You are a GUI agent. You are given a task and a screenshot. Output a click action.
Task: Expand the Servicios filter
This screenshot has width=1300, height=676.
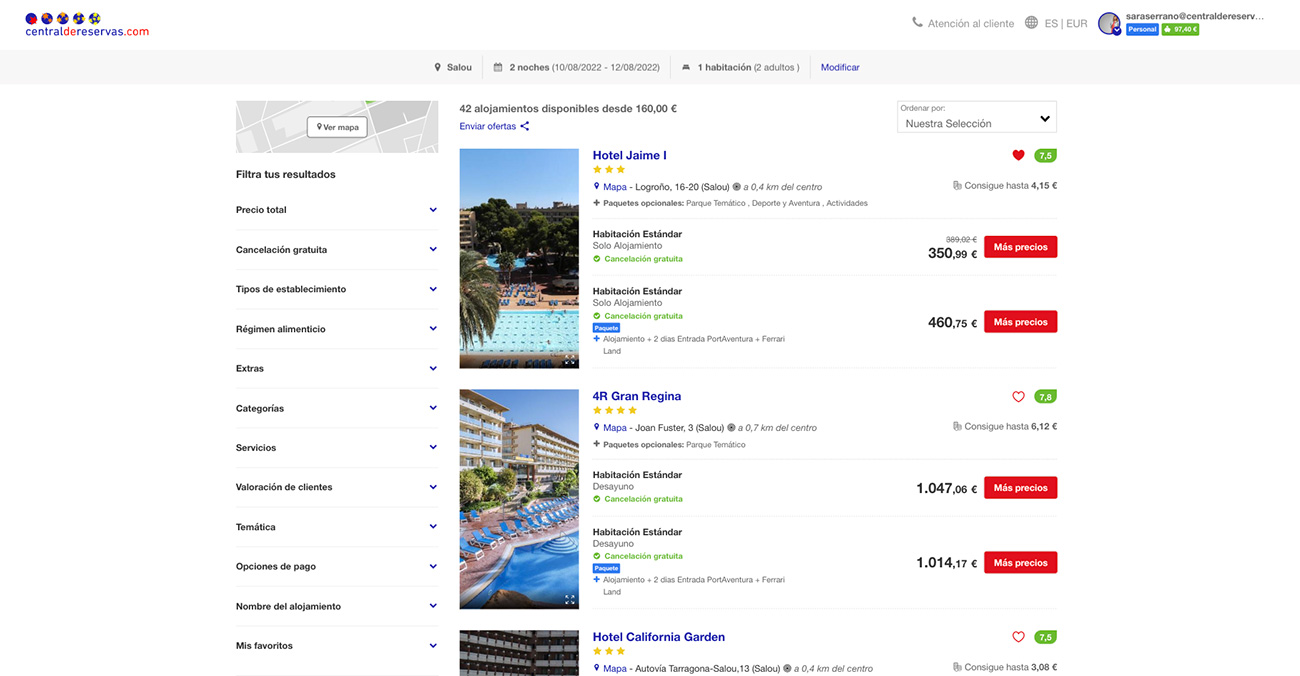pos(337,448)
